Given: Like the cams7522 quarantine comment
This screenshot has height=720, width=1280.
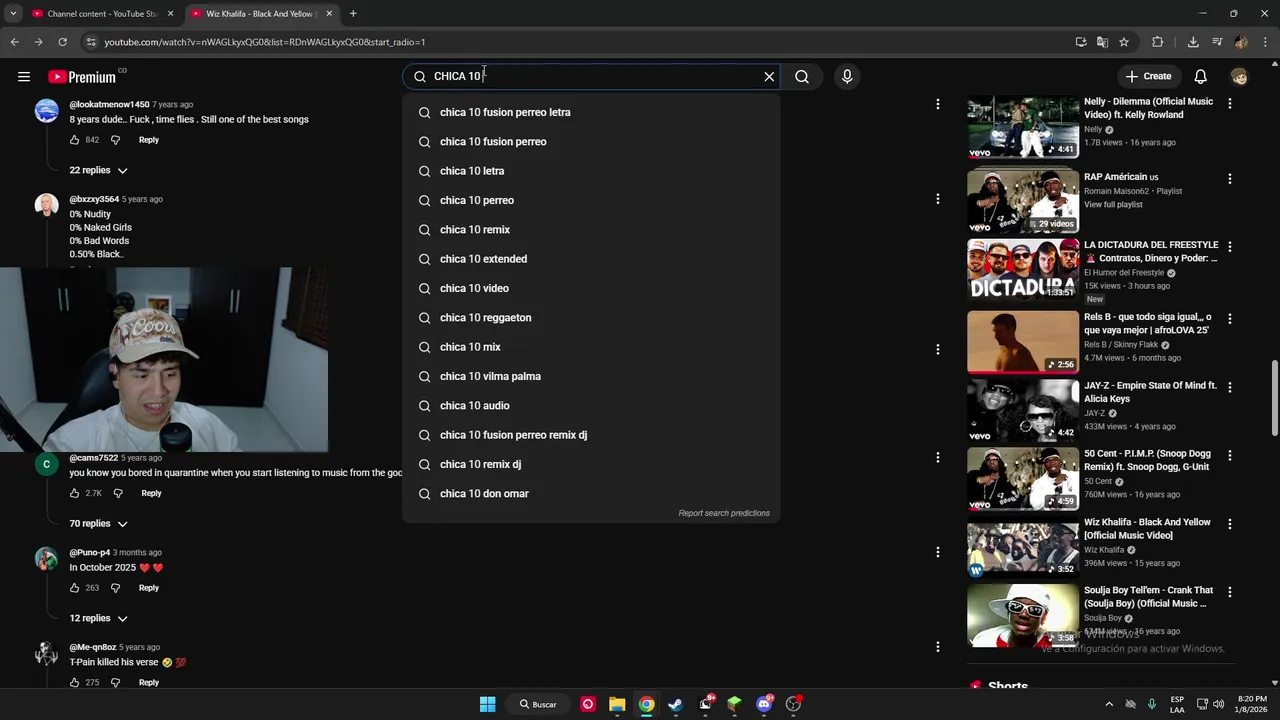Looking at the screenshot, I should tap(74, 493).
